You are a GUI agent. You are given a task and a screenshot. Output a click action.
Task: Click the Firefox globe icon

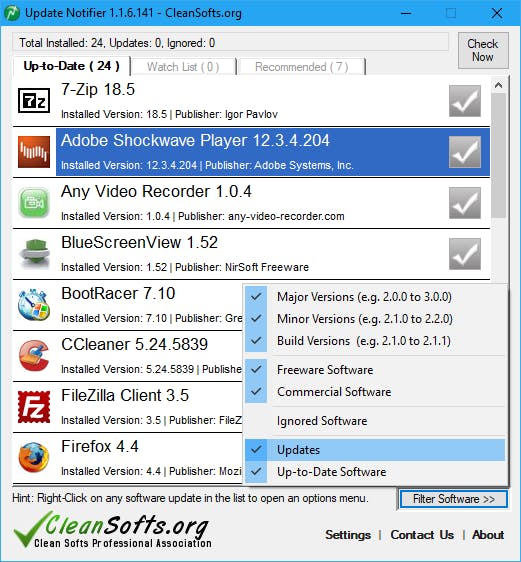34,458
